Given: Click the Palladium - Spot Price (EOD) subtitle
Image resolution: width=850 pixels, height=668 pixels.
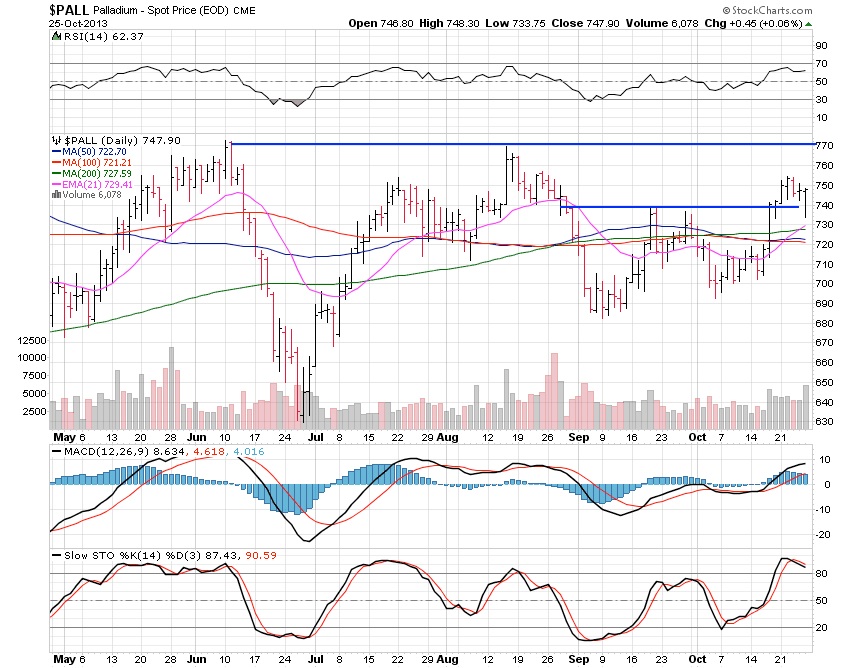Looking at the screenshot, I should (x=160, y=11).
